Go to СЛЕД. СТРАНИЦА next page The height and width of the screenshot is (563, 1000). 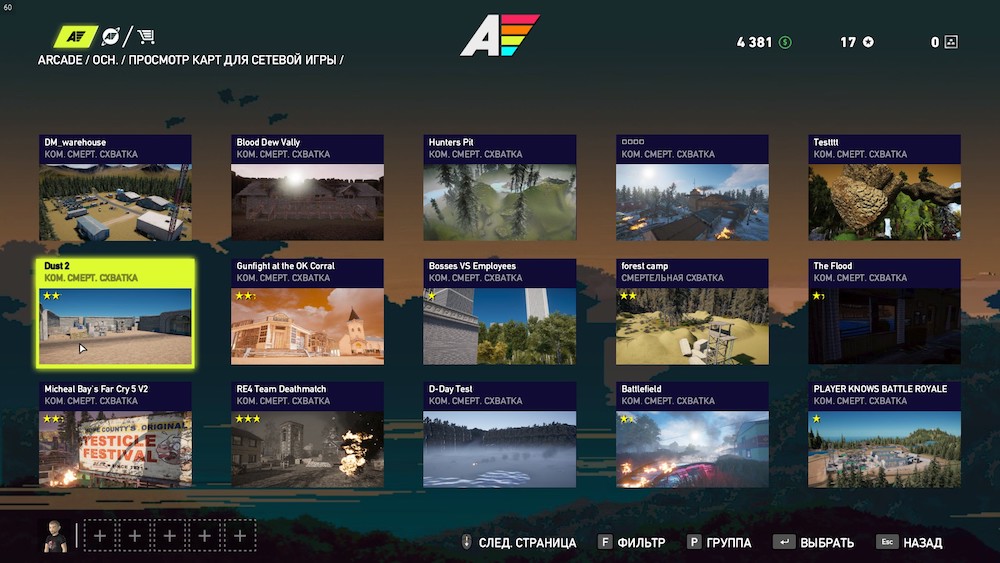point(527,543)
